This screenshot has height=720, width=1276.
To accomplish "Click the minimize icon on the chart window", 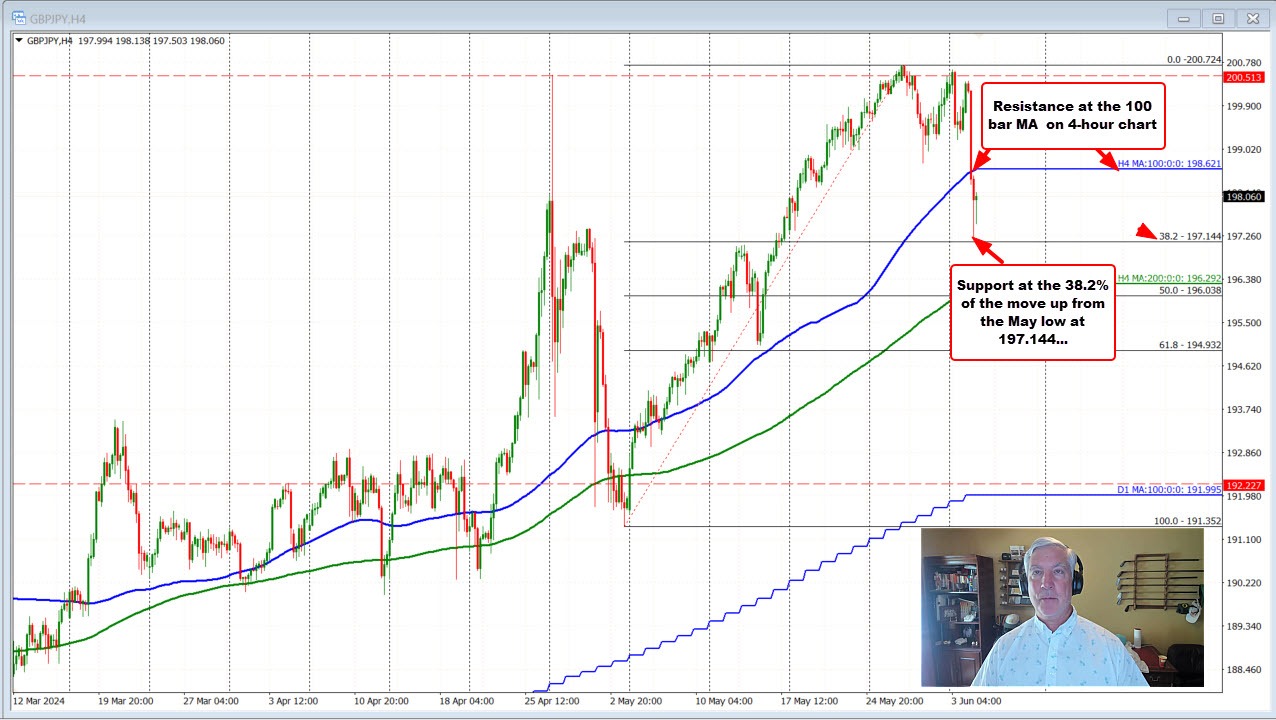I will (1182, 17).
